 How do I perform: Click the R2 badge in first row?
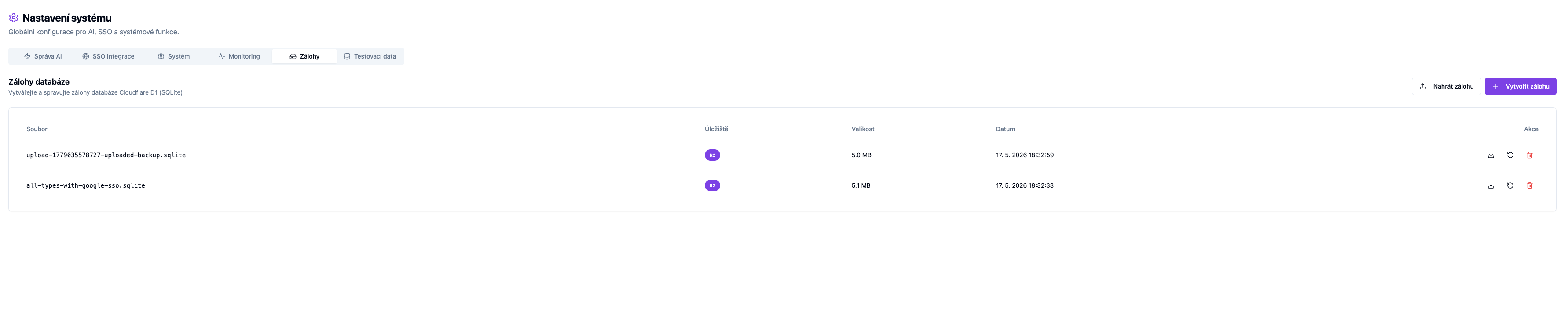pos(712,155)
